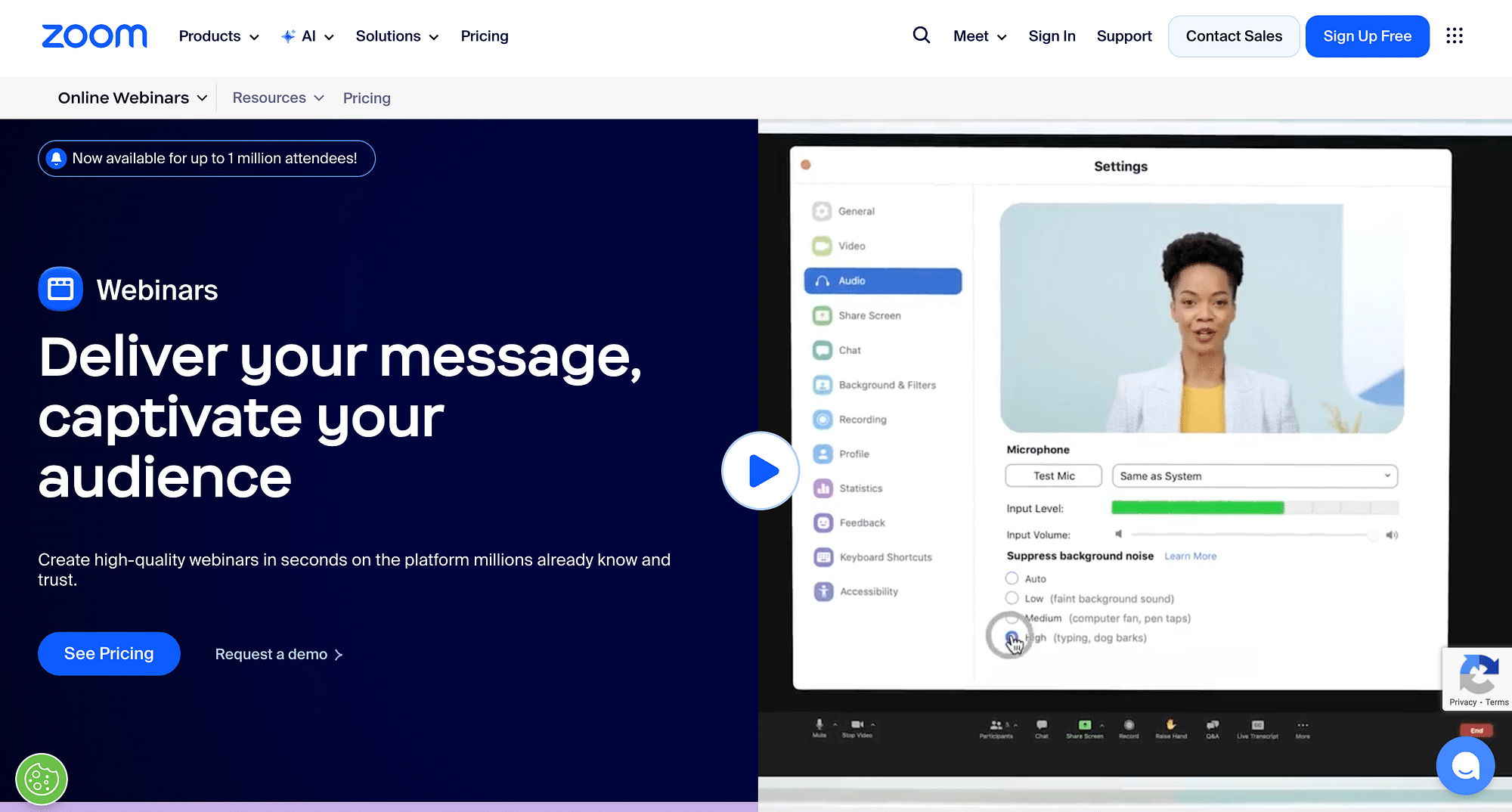Open Pricing in top navigation
The height and width of the screenshot is (812, 1512).
click(x=485, y=36)
